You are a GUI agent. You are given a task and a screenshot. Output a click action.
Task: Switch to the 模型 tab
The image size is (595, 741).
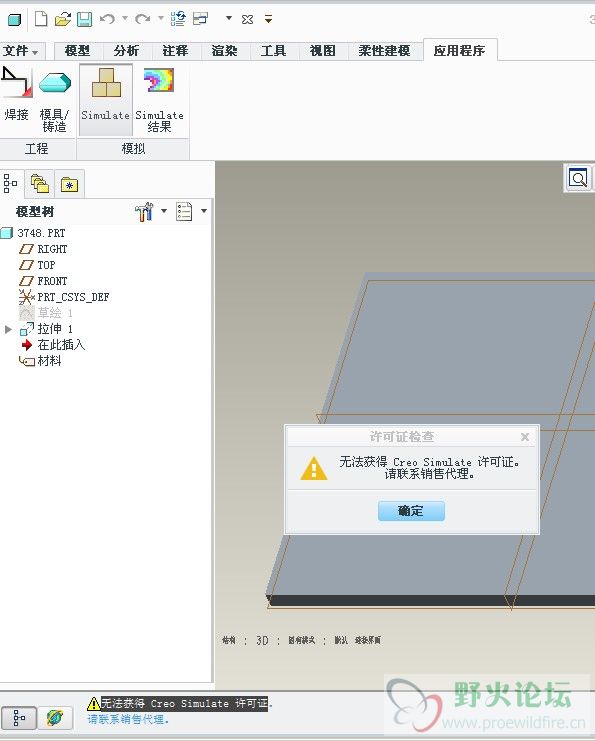click(77, 51)
